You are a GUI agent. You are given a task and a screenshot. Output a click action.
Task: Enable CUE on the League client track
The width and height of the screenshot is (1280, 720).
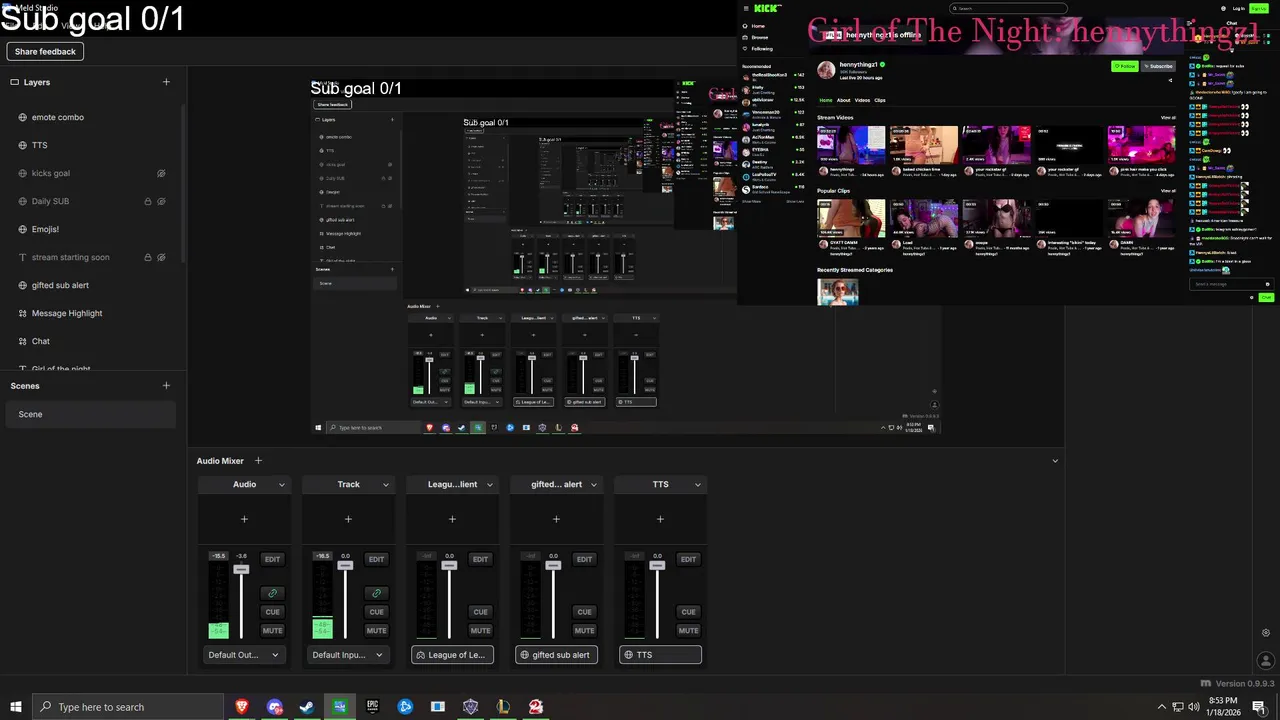point(480,611)
